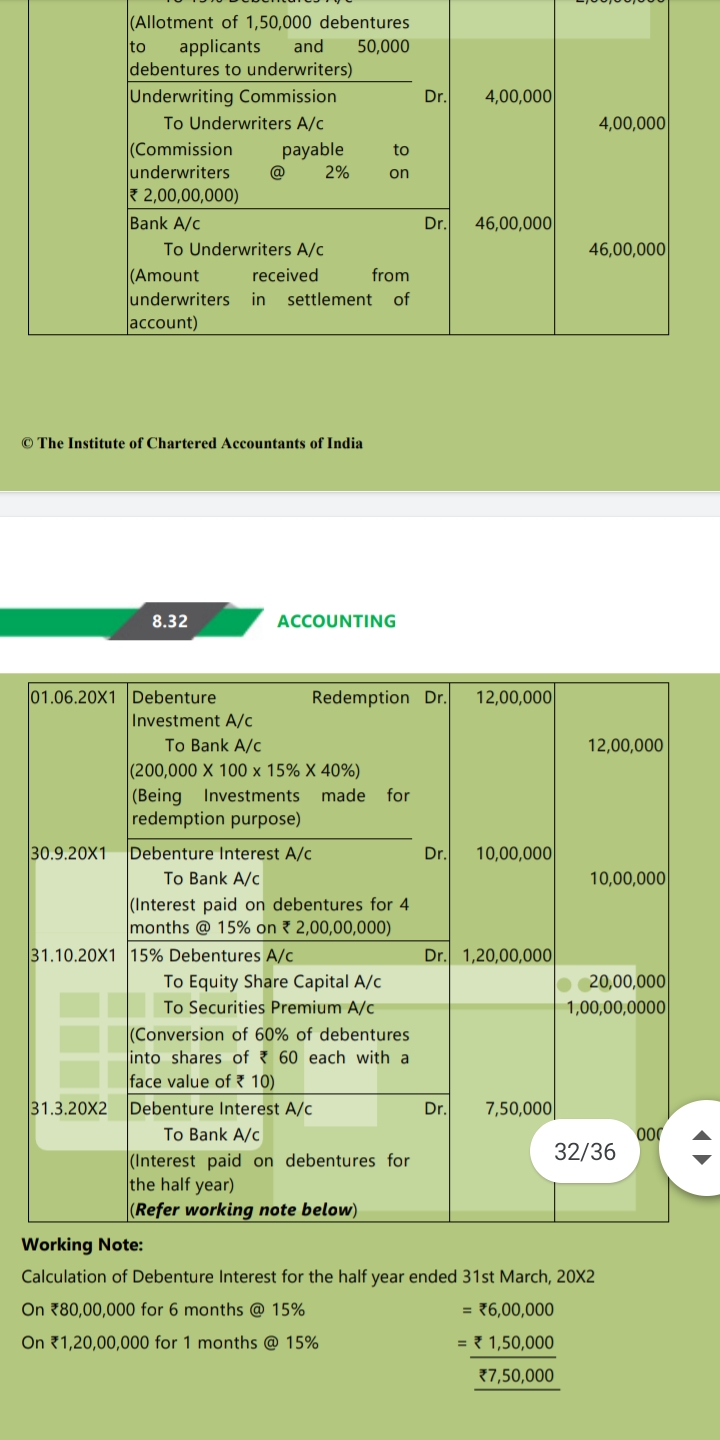Tap the Institute of Chartered Accountants copyright line
This screenshot has width=720, height=1440.
click(192, 443)
